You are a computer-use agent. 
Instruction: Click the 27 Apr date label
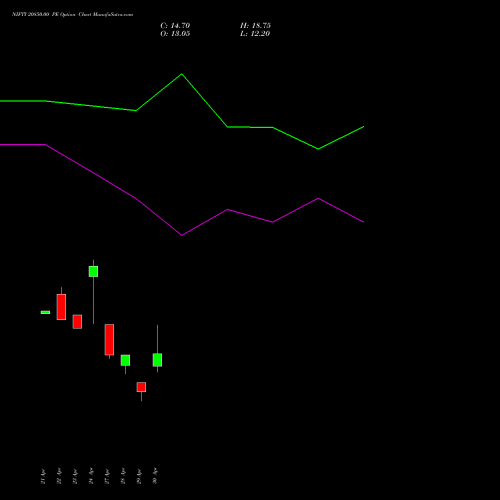point(107,476)
